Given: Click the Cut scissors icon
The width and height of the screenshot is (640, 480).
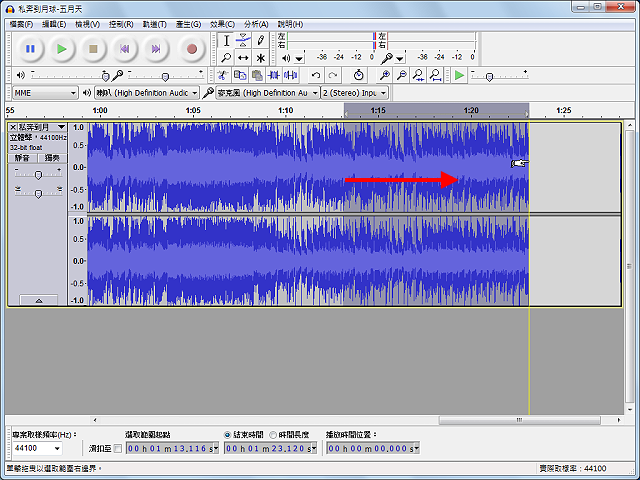Looking at the screenshot, I should coord(222,75).
